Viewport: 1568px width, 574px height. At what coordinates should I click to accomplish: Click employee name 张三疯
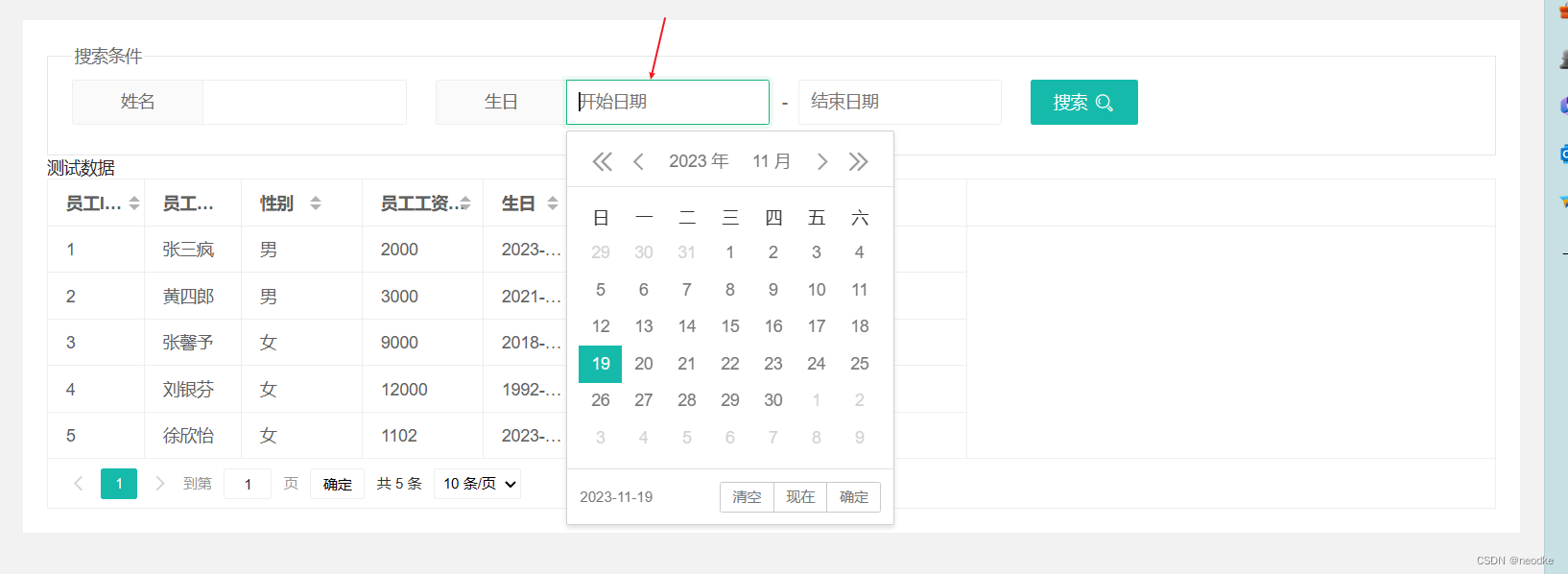[x=188, y=250]
